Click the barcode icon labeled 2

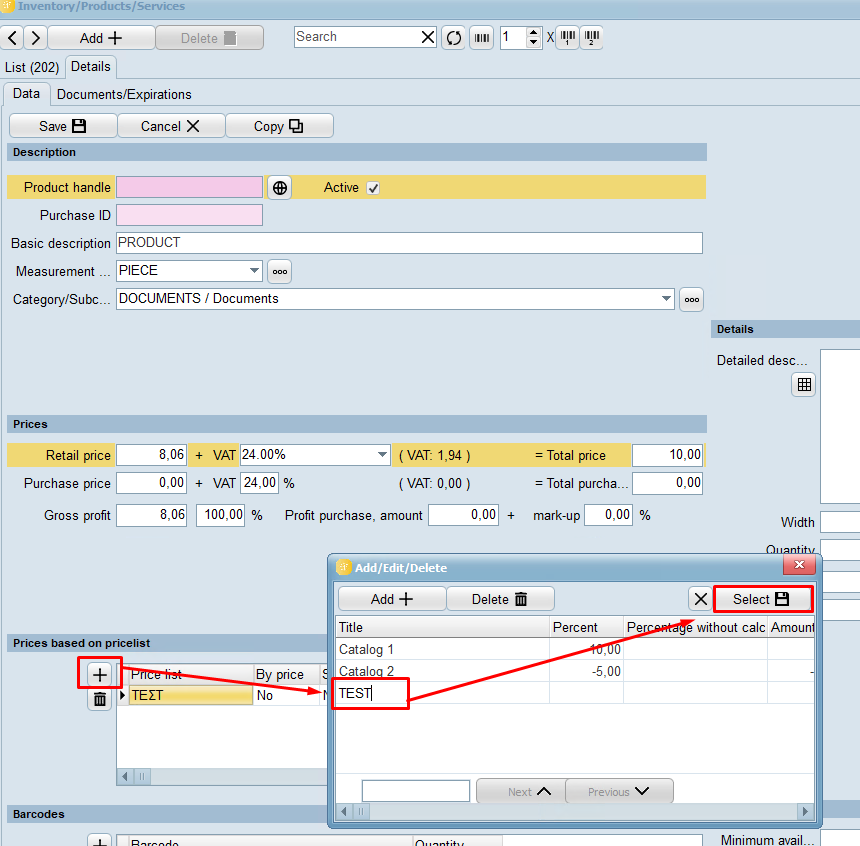(x=591, y=38)
